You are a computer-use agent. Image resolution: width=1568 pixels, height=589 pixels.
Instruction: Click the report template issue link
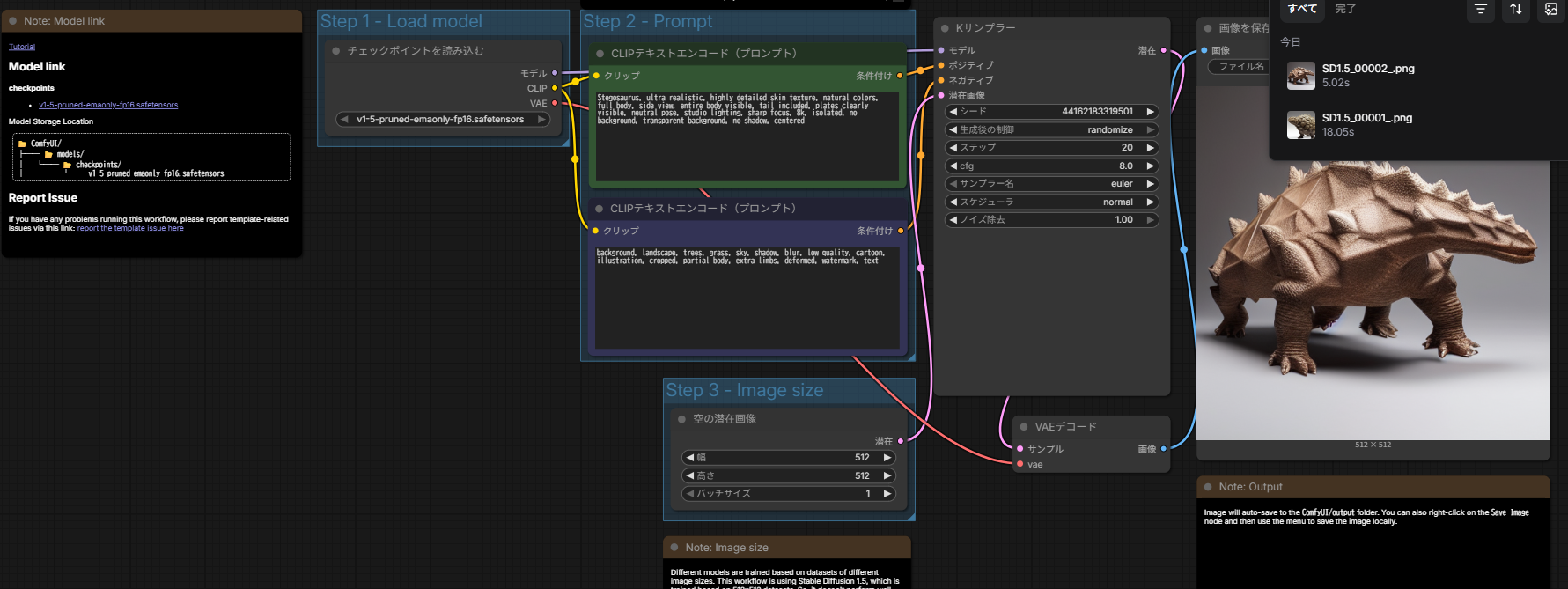click(x=130, y=229)
